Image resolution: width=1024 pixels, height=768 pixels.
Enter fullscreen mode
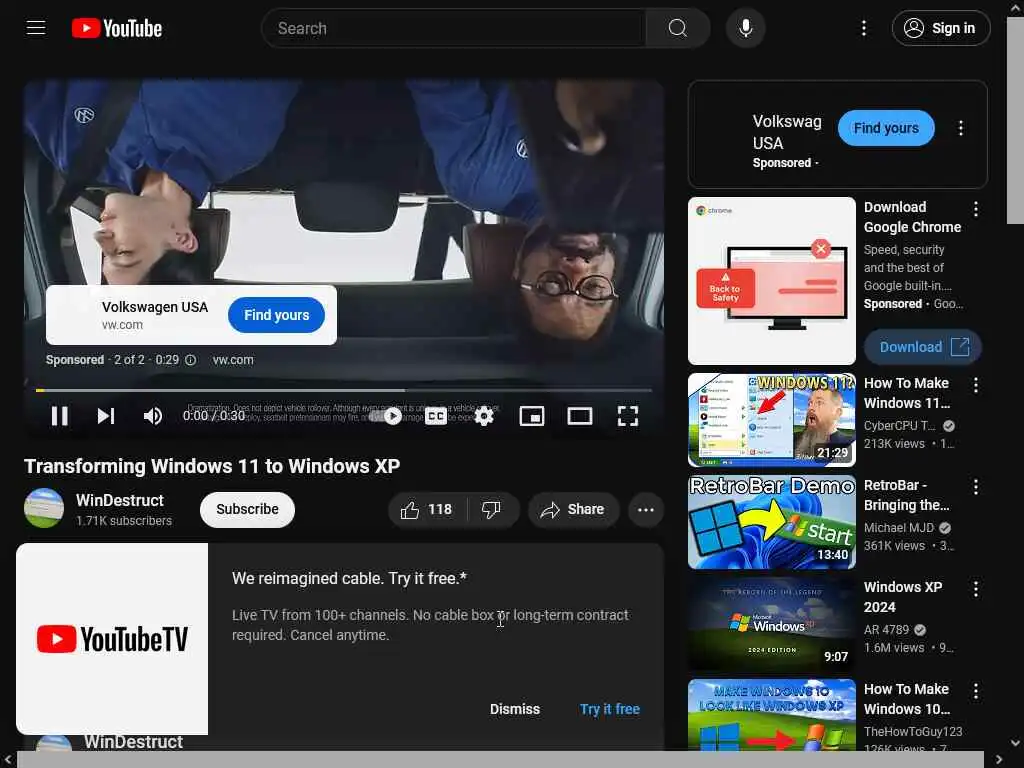628,416
